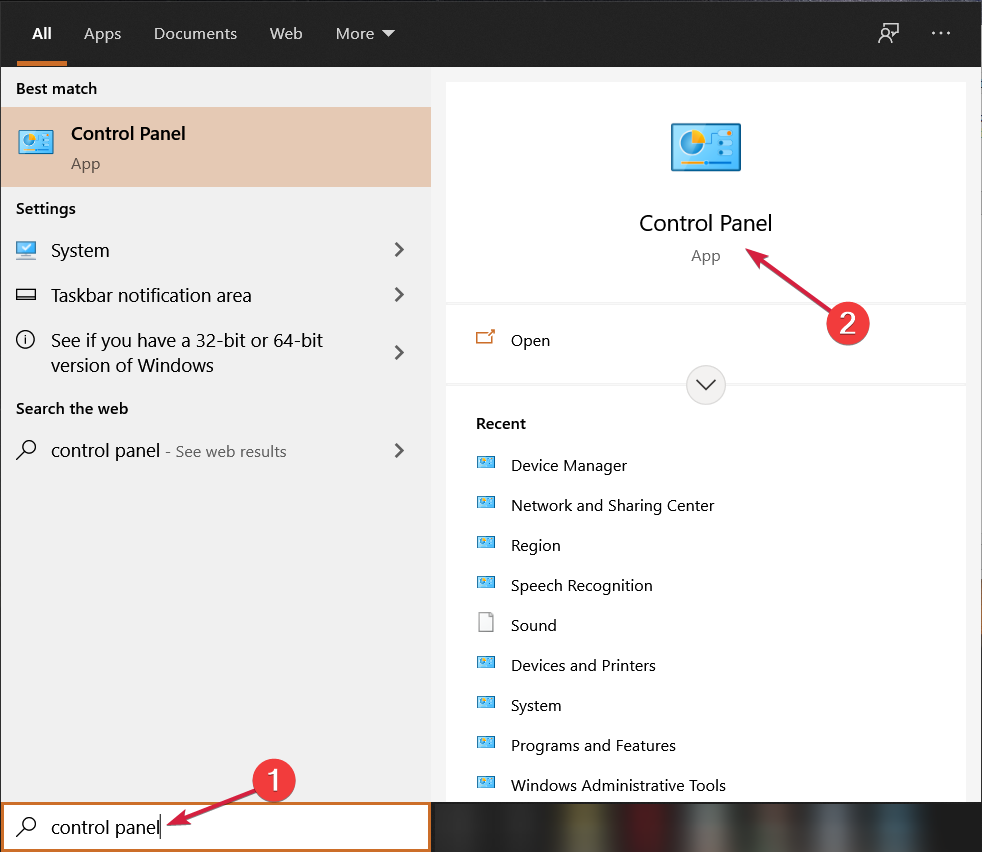The width and height of the screenshot is (982, 852).
Task: Click the info icon for 32-bit or 64-bit
Action: click(x=27, y=340)
